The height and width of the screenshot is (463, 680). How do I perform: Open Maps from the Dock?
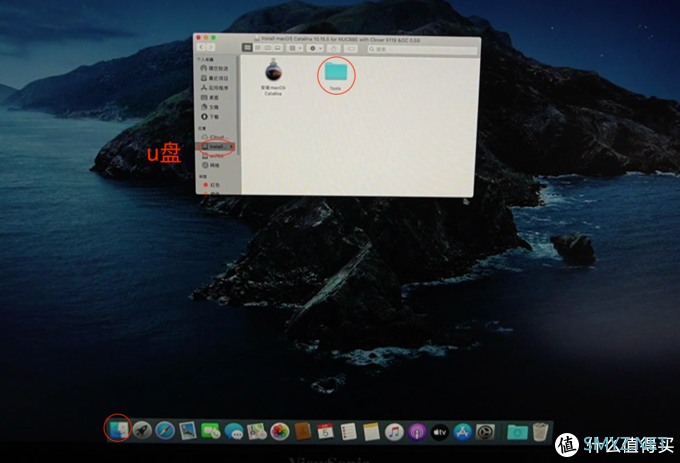(x=257, y=431)
